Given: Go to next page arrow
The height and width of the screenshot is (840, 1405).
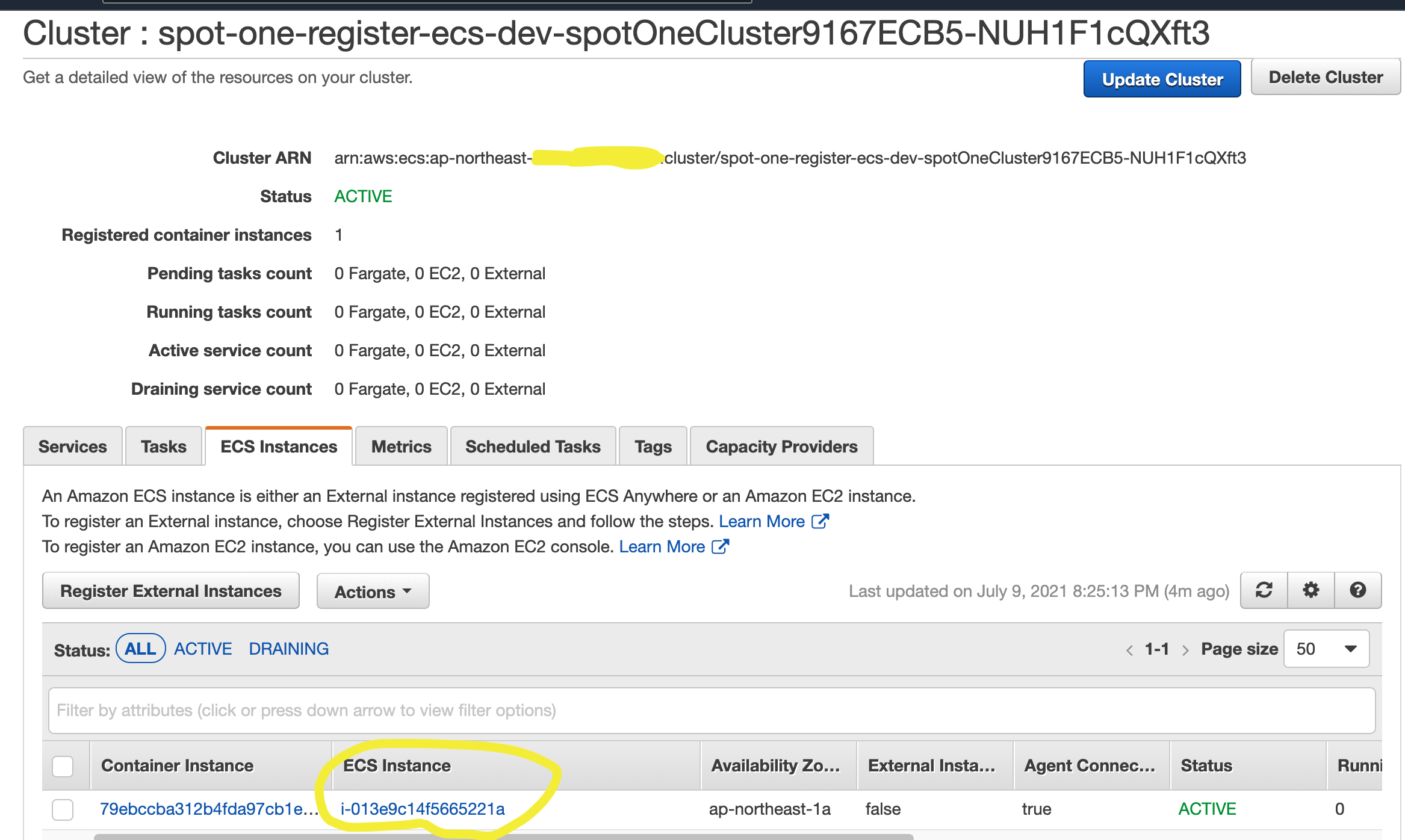Looking at the screenshot, I should coord(1185,650).
